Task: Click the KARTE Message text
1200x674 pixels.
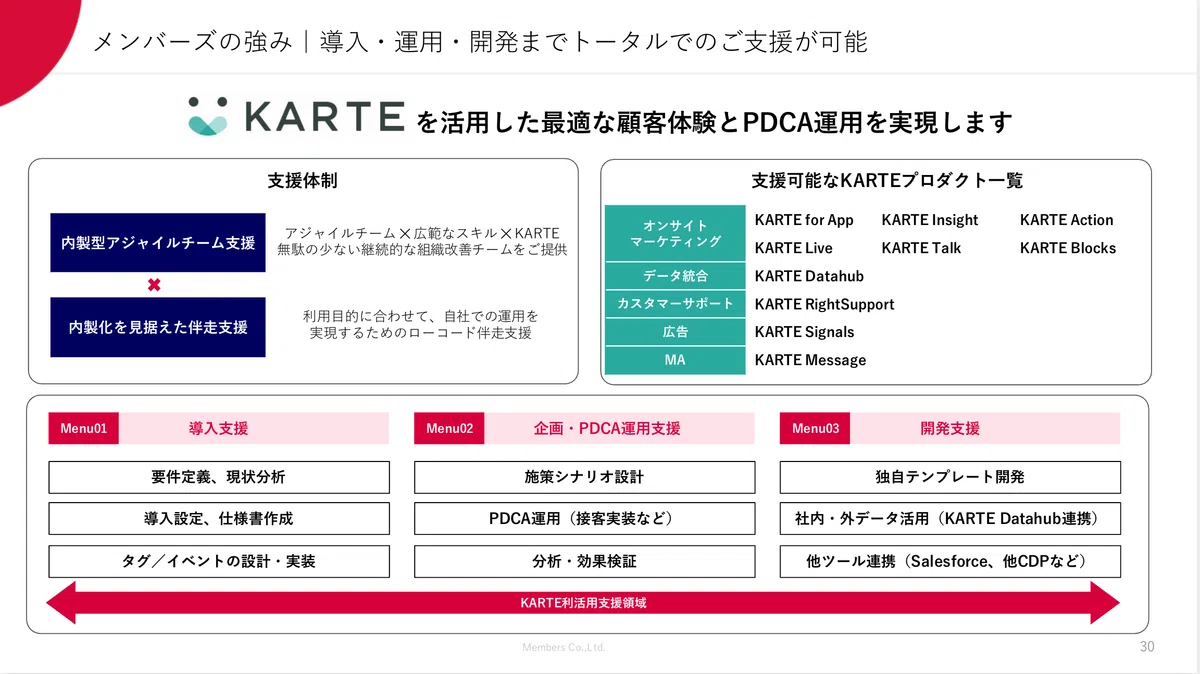Action: pyautogui.click(x=811, y=360)
